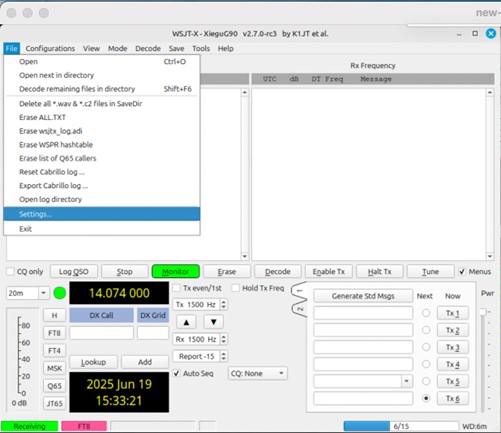
Task: Select the Next radio button for Tx 5
Action: click(x=426, y=381)
